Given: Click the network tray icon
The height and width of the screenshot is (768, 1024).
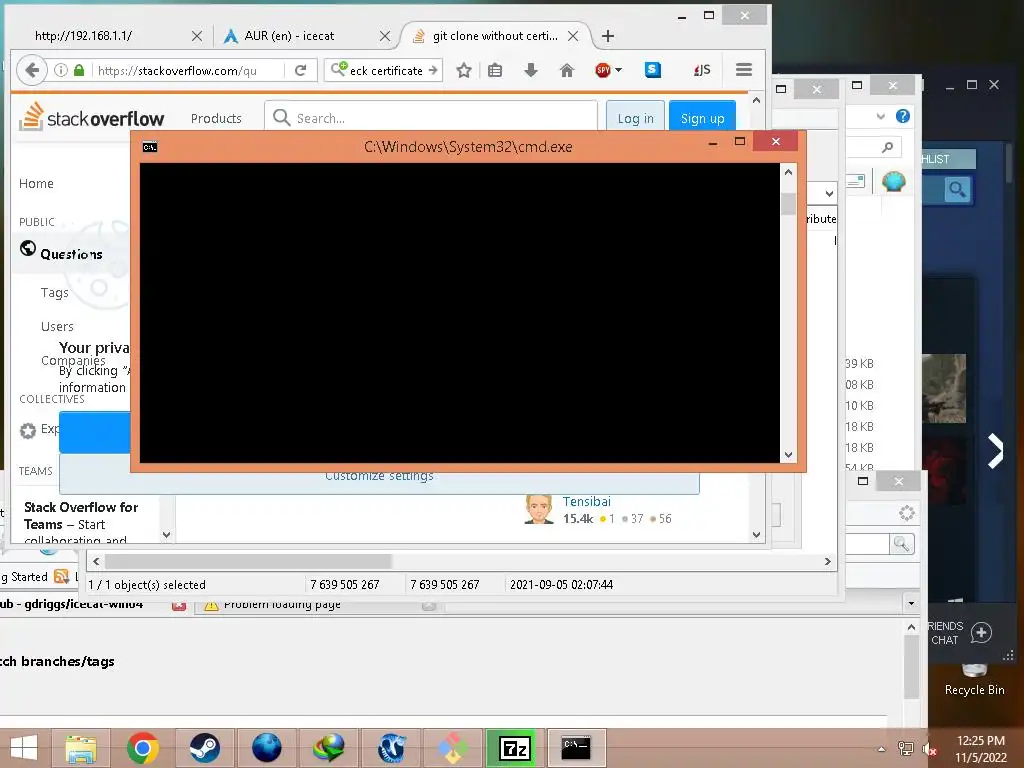Looking at the screenshot, I should (x=906, y=749).
